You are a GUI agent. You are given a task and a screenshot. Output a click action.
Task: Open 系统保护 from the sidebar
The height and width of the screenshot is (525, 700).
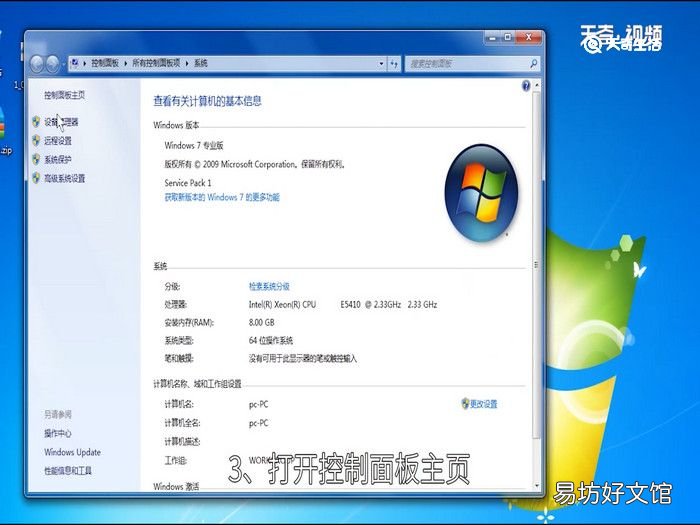(x=58, y=160)
